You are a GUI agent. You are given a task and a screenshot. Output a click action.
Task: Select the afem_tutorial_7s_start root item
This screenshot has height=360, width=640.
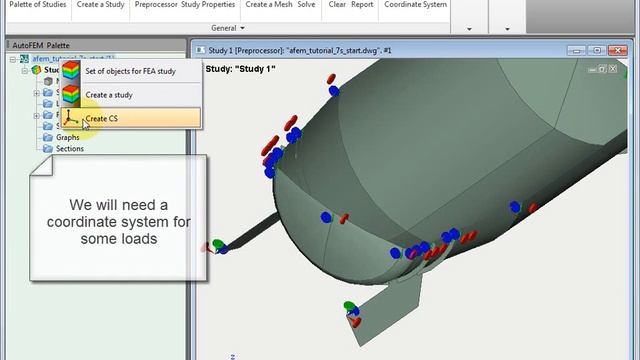[73, 58]
